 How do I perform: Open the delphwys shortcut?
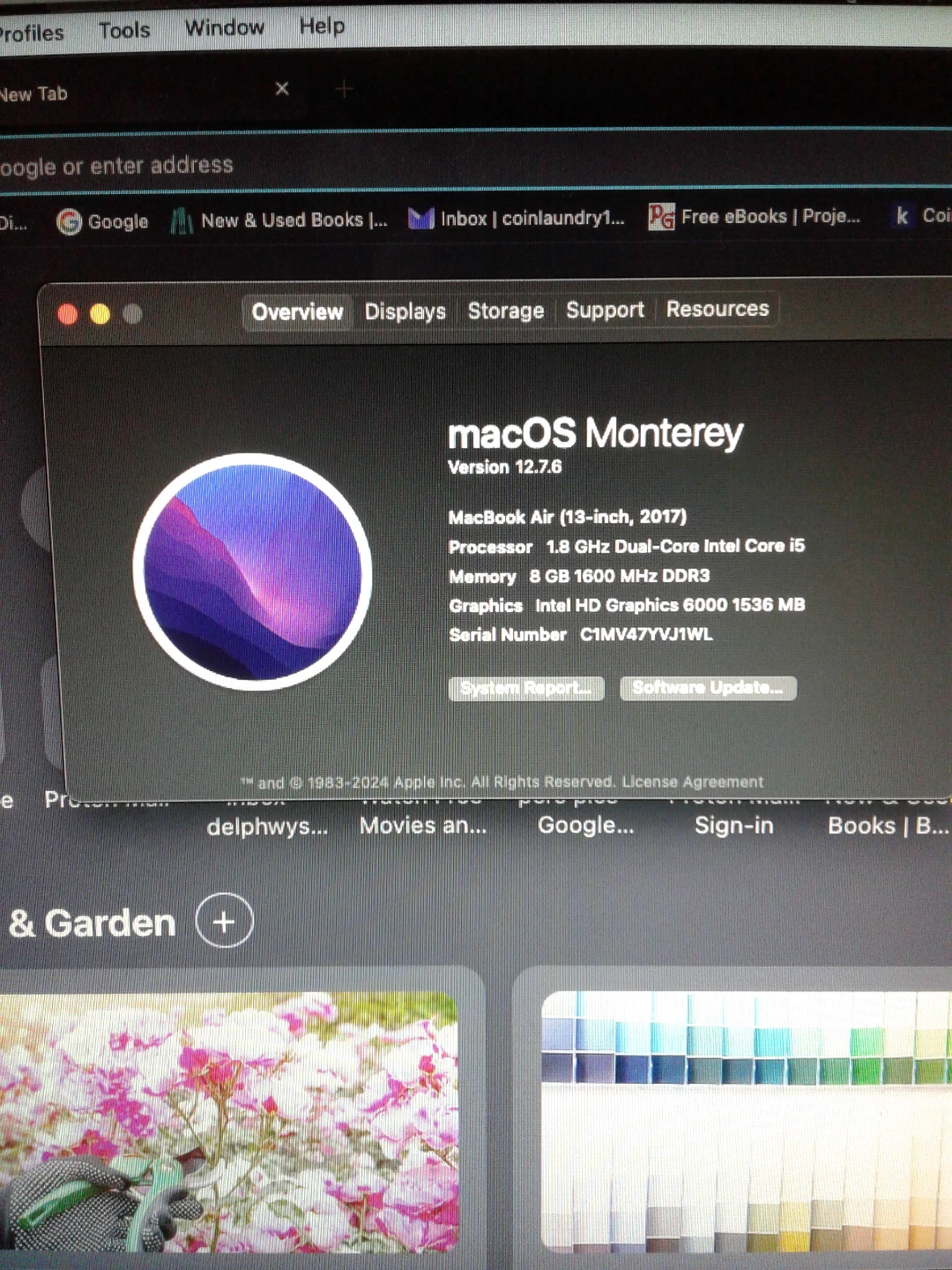point(267,826)
